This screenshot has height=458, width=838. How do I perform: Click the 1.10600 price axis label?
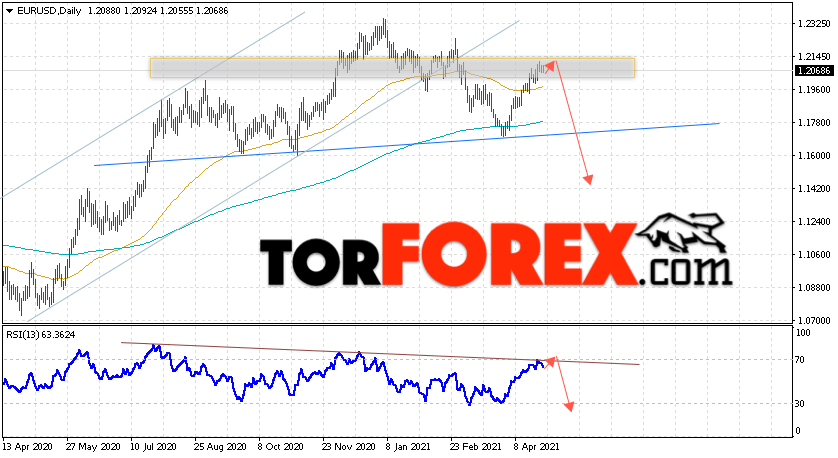click(814, 255)
